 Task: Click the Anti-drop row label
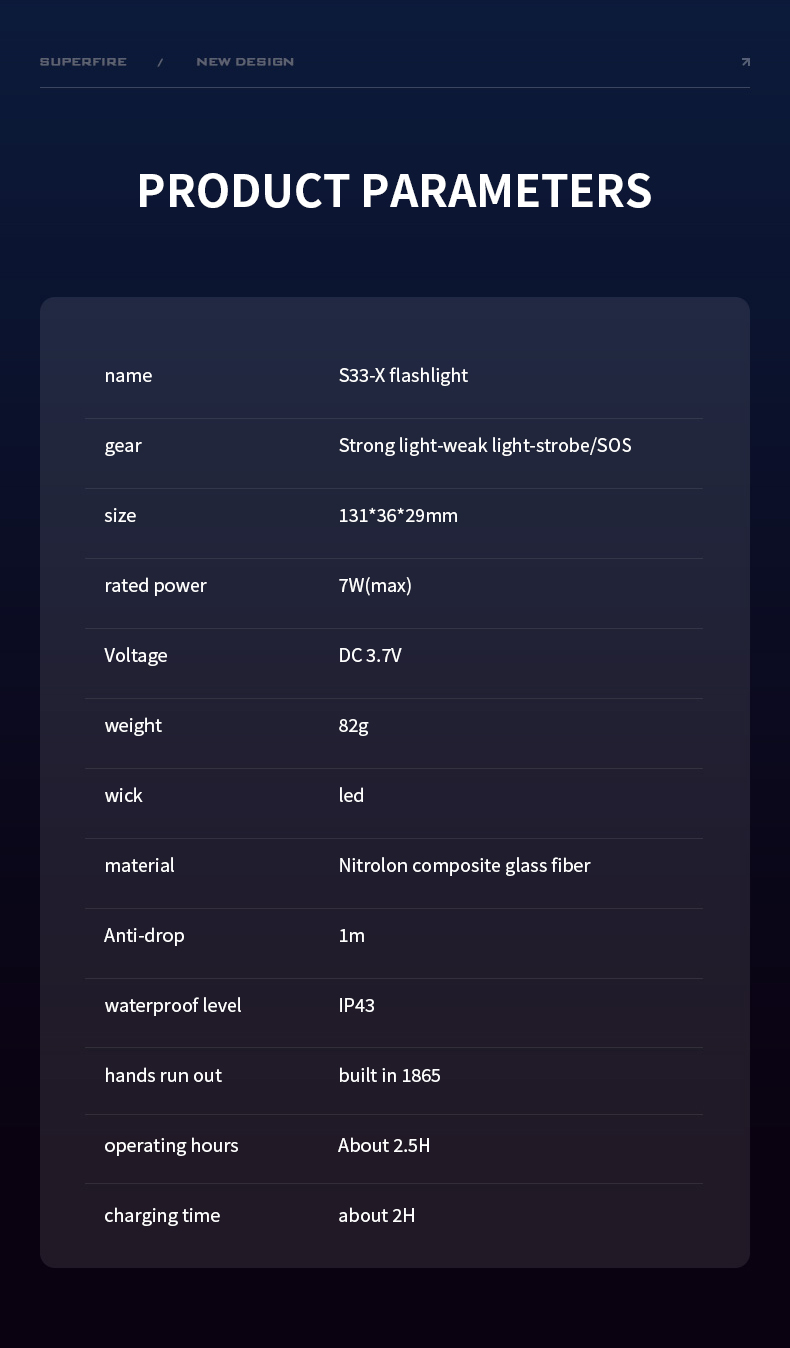[144, 935]
